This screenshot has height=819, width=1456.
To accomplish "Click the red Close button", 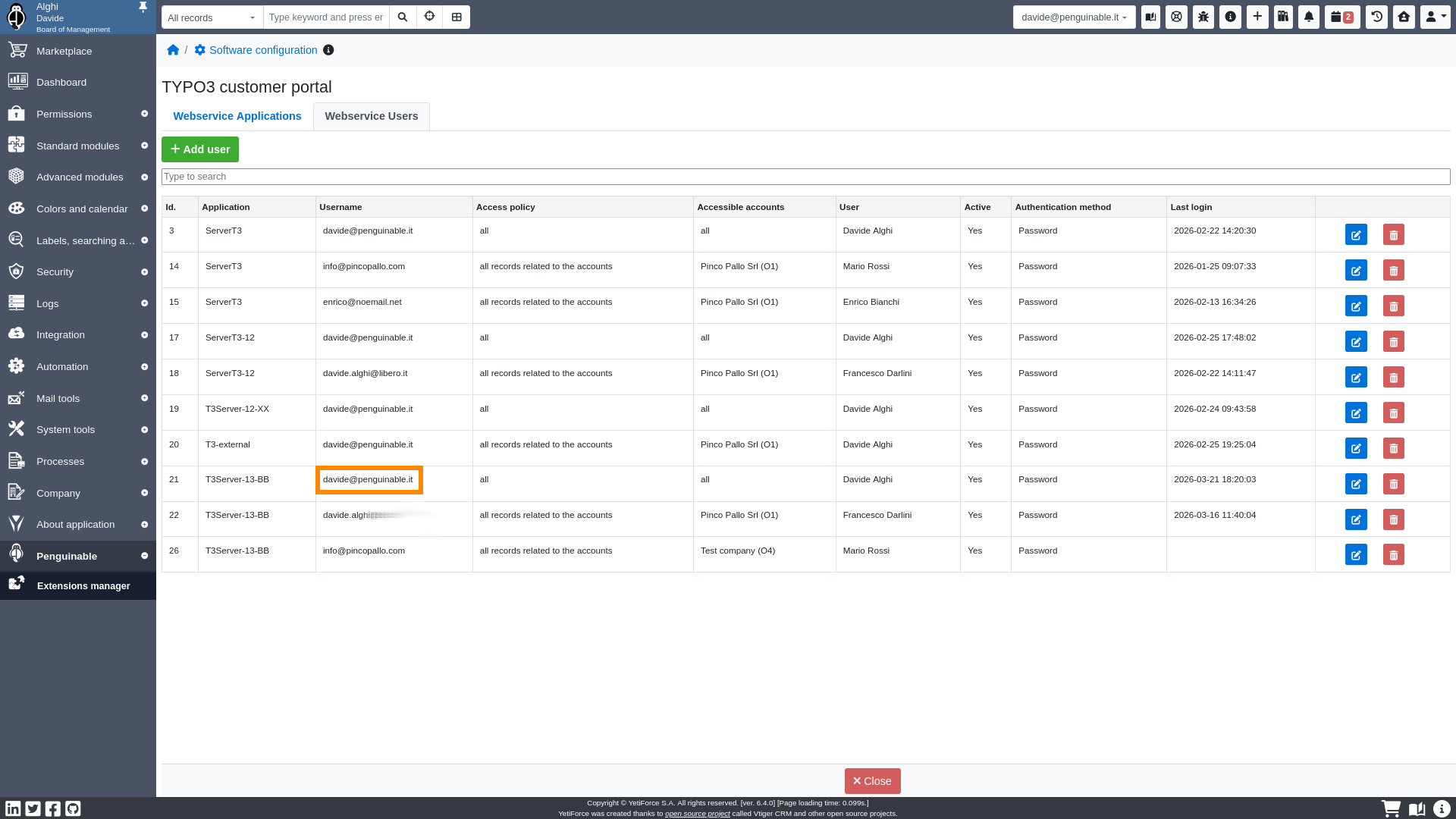I will pyautogui.click(x=872, y=781).
